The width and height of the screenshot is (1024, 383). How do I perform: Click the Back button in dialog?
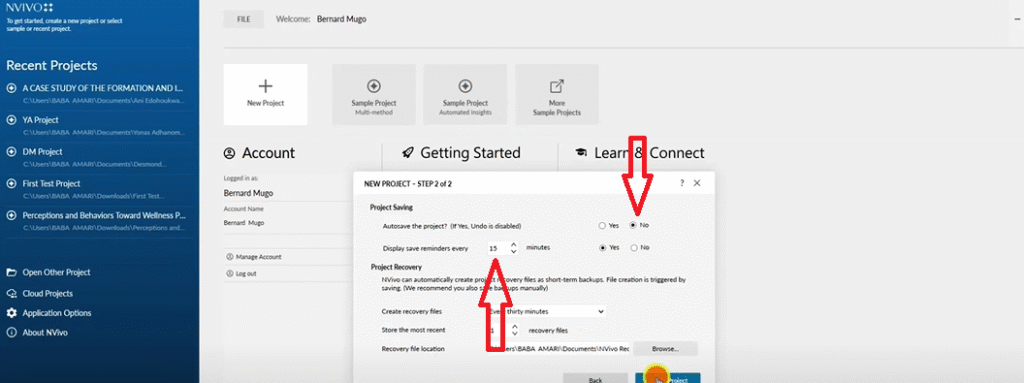click(595, 378)
